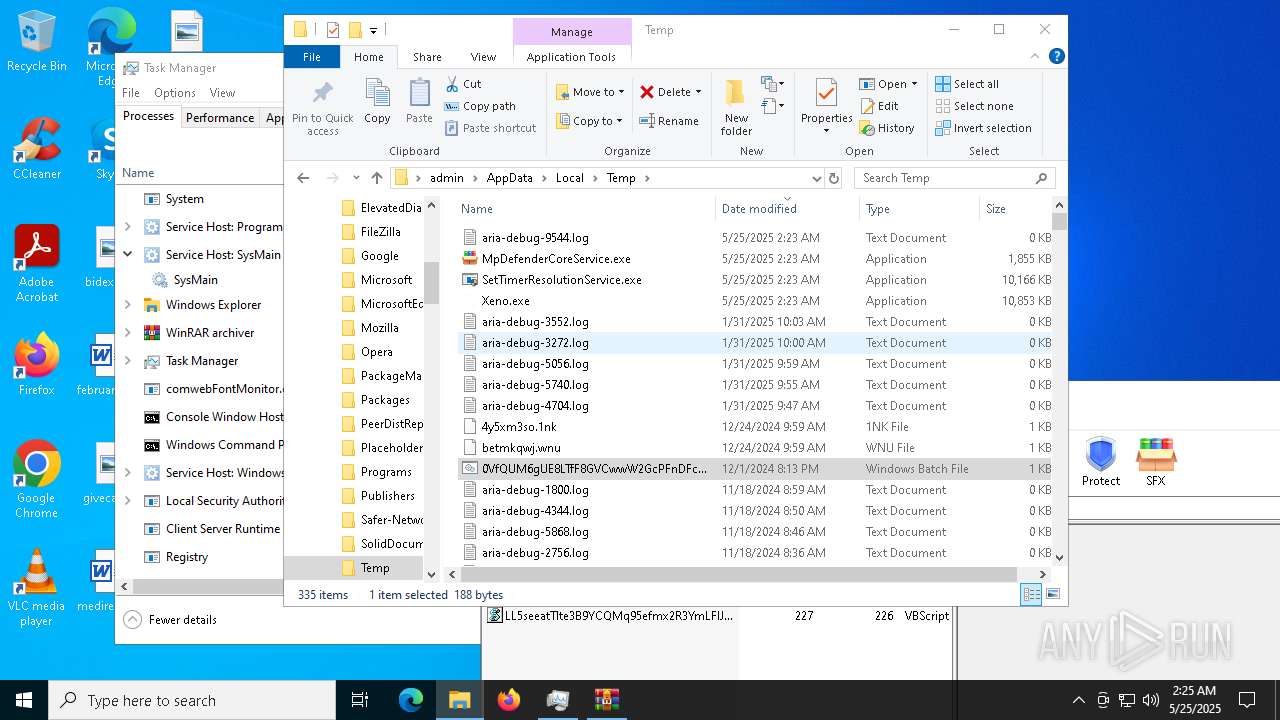Click Rename in Organize group

pos(669,121)
